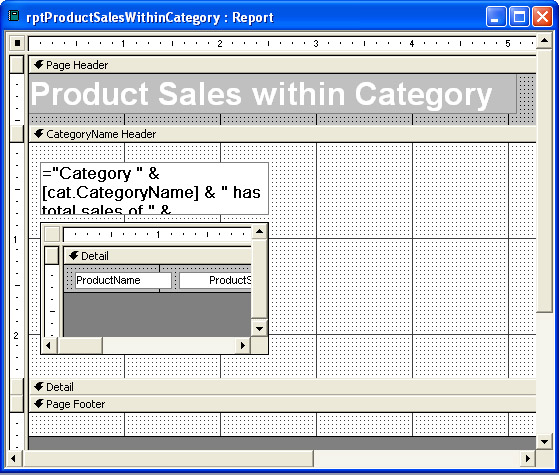Click the subreport horizontal scroll left arrow
This screenshot has width=559, height=475.
(49, 345)
